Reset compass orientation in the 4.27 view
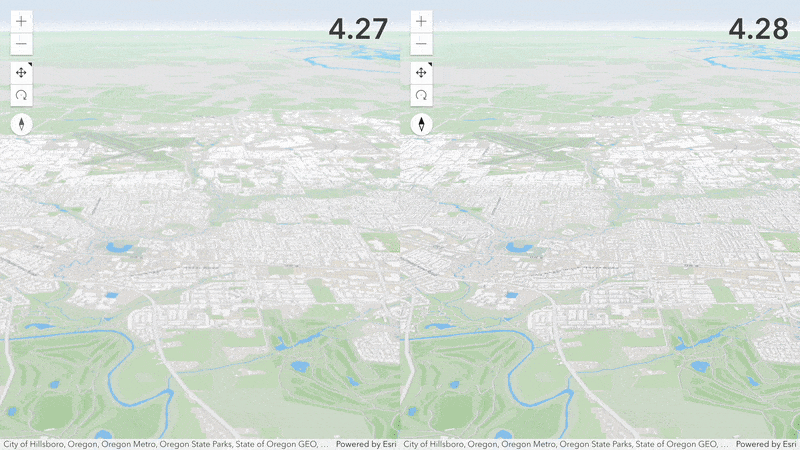800x450 pixels. (x=21, y=124)
